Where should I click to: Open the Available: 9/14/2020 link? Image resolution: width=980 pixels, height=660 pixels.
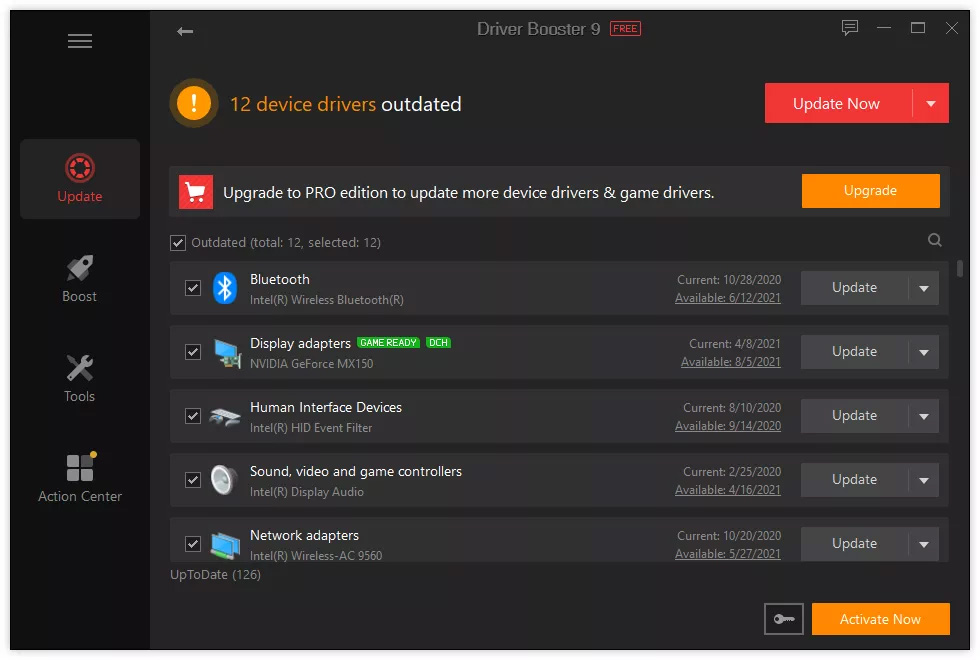[x=728, y=426]
